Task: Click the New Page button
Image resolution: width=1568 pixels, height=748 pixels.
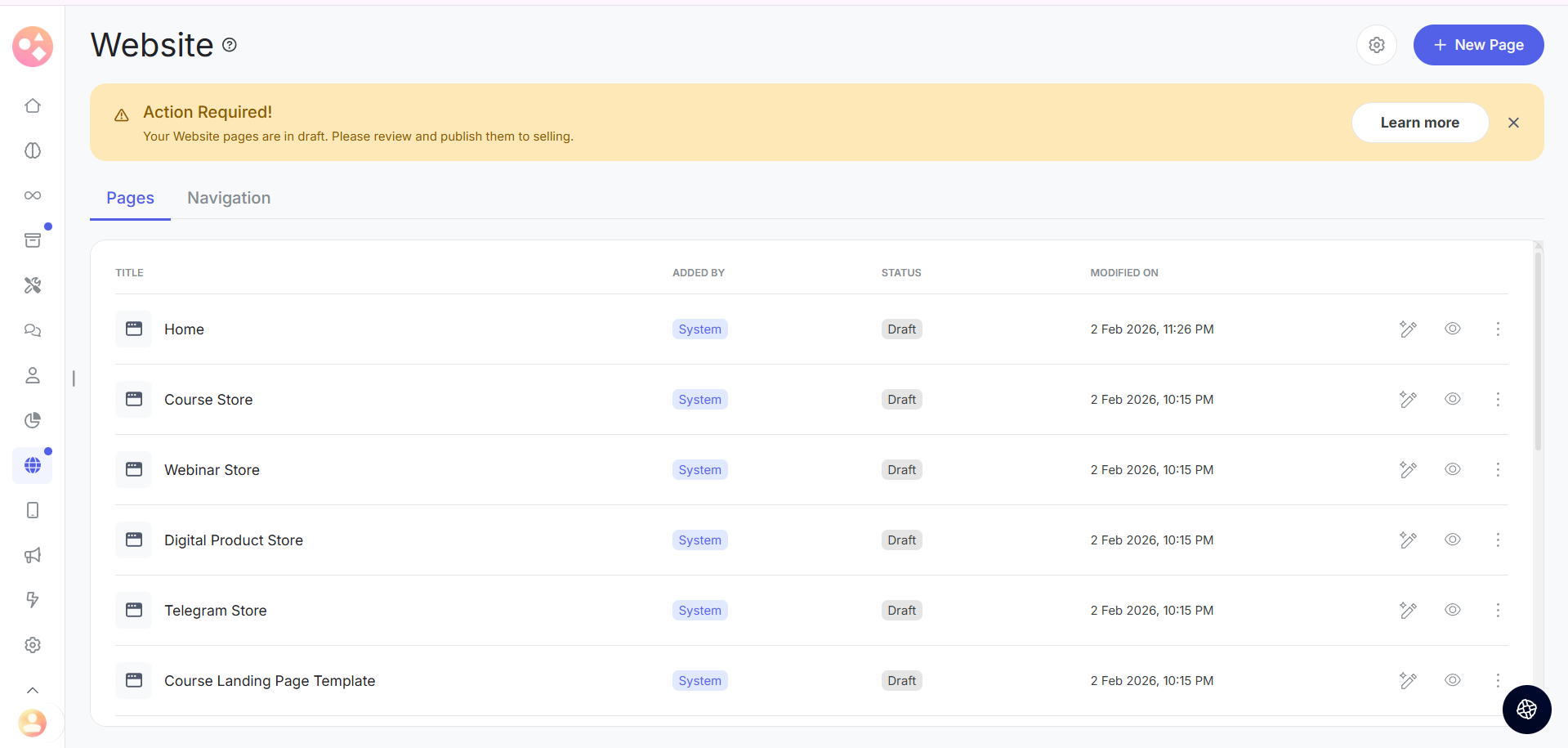Action: click(x=1478, y=45)
